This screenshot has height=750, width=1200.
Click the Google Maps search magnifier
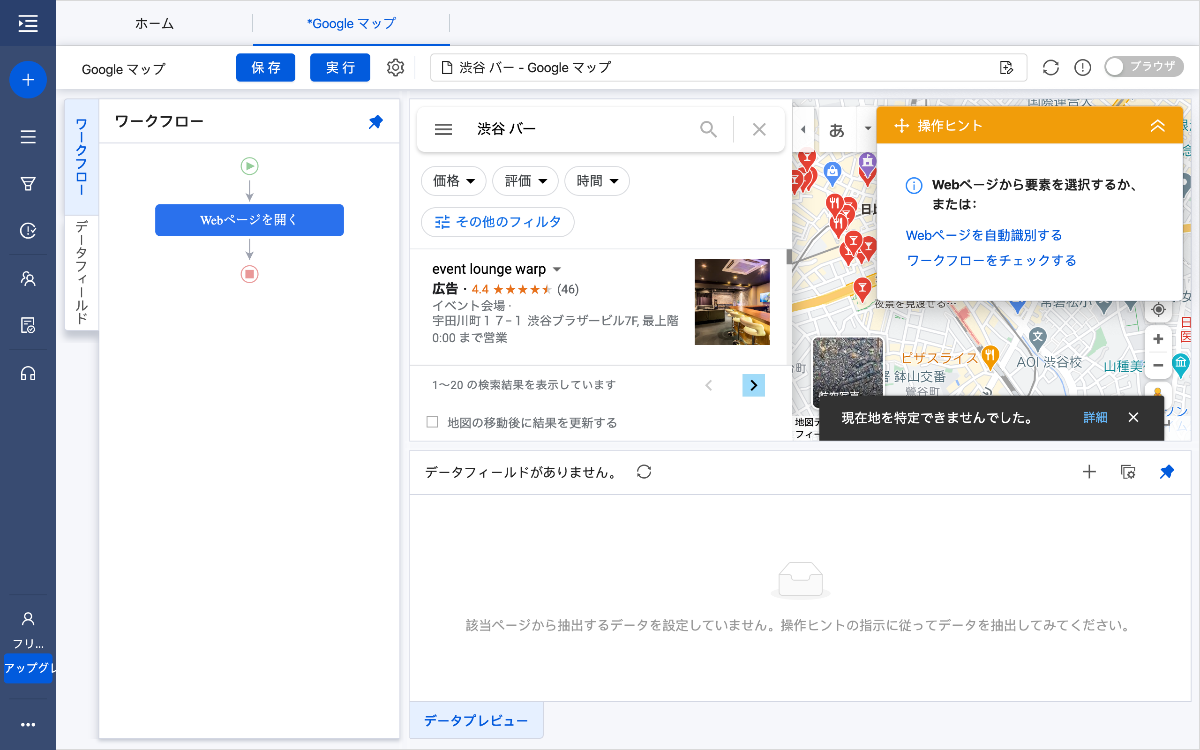coord(708,129)
